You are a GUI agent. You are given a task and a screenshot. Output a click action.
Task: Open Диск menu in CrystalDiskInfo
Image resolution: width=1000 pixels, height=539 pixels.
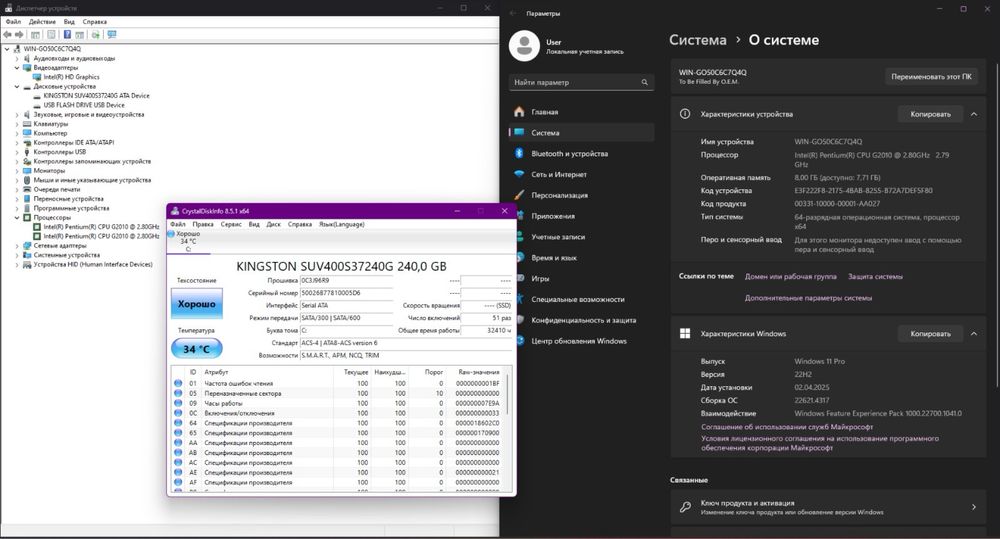click(x=274, y=225)
